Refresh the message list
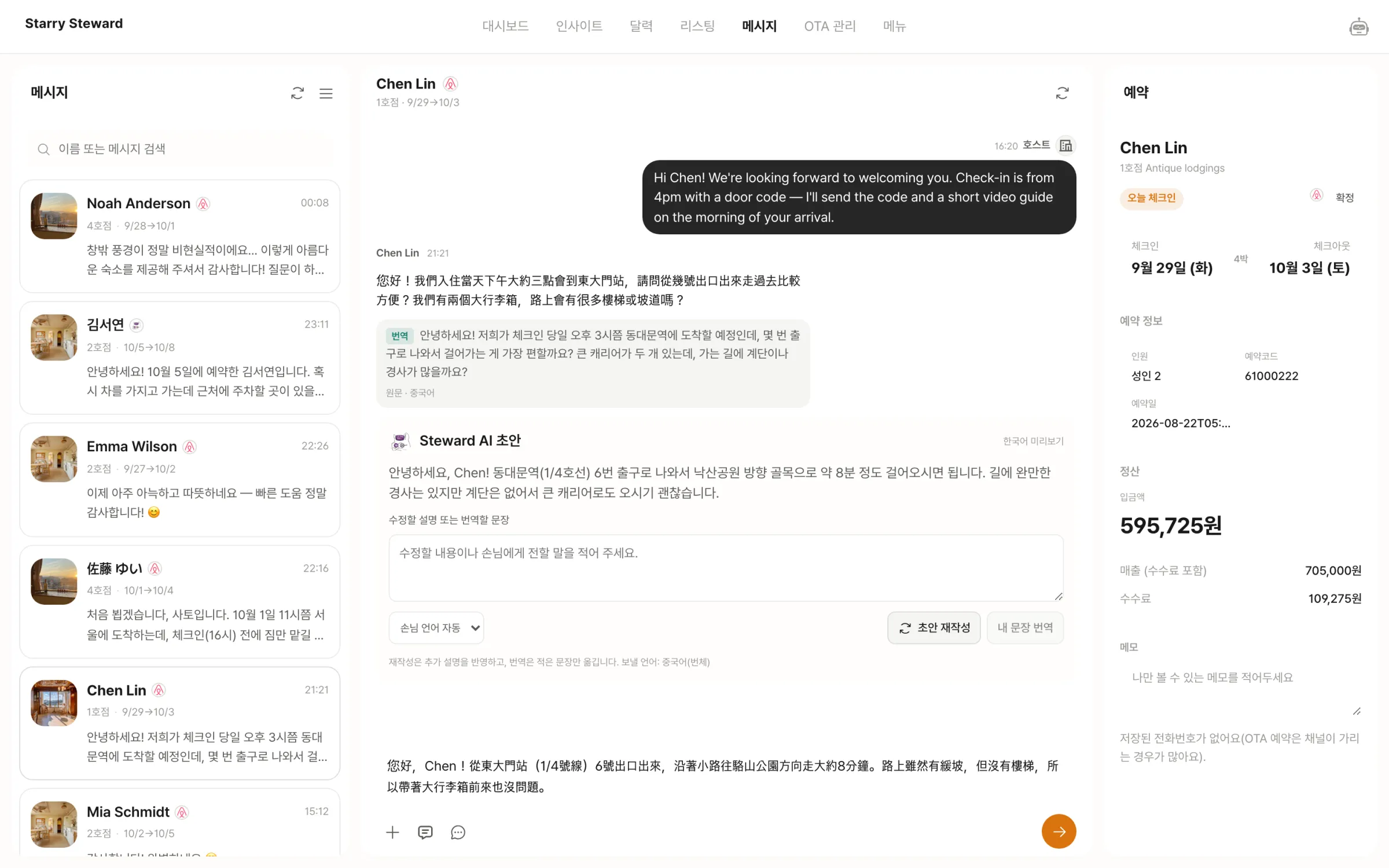This screenshot has height=868, width=1389. (x=297, y=93)
